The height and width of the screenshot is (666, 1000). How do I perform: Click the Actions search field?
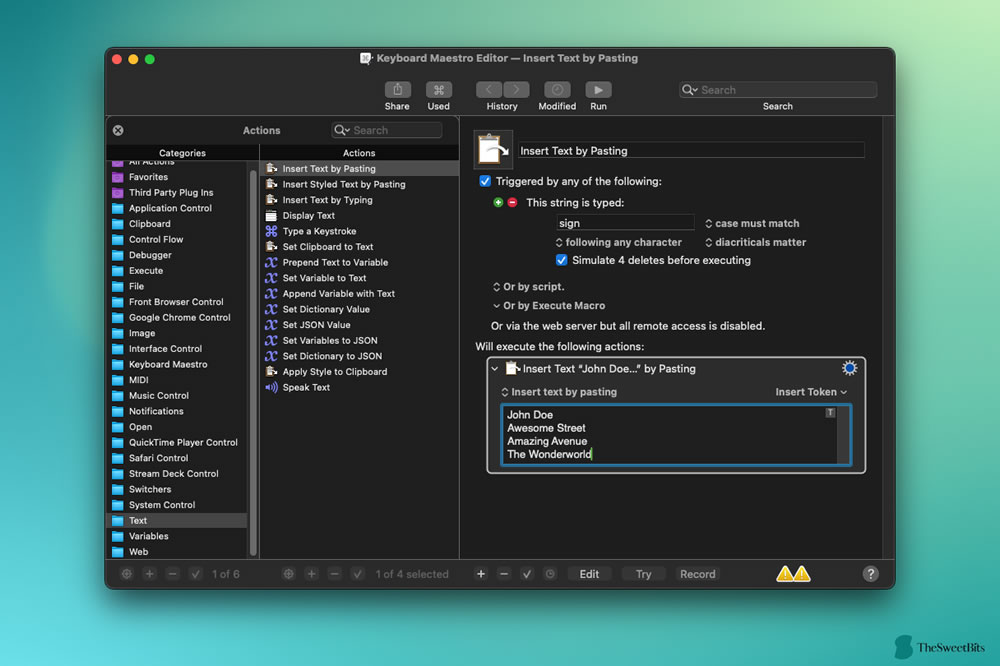click(386, 130)
